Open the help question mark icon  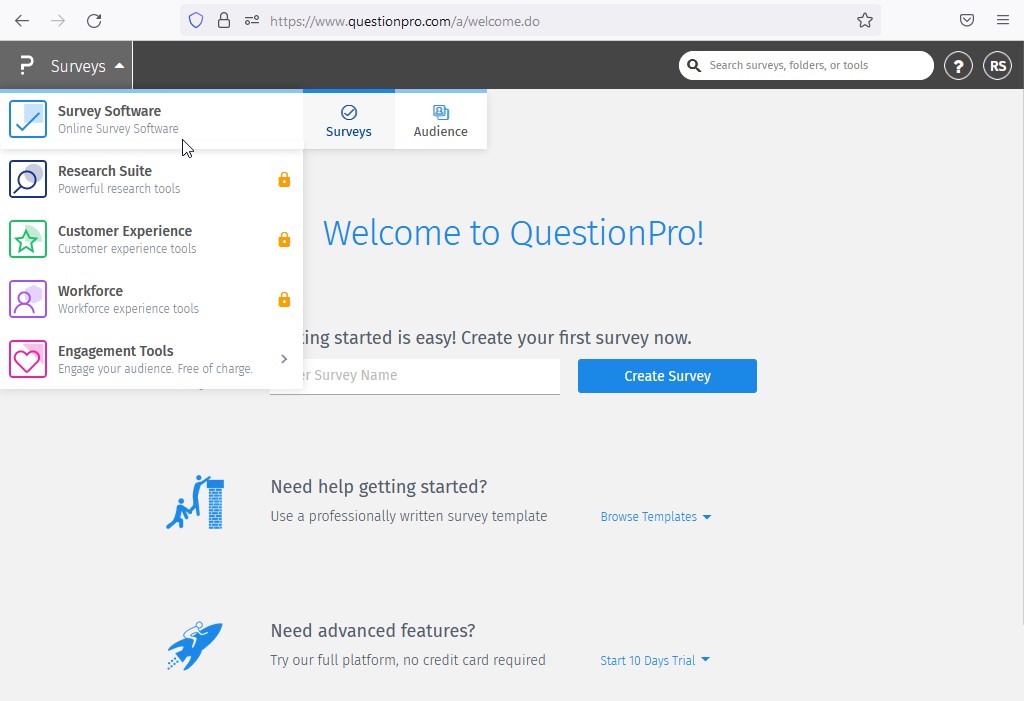coord(958,65)
